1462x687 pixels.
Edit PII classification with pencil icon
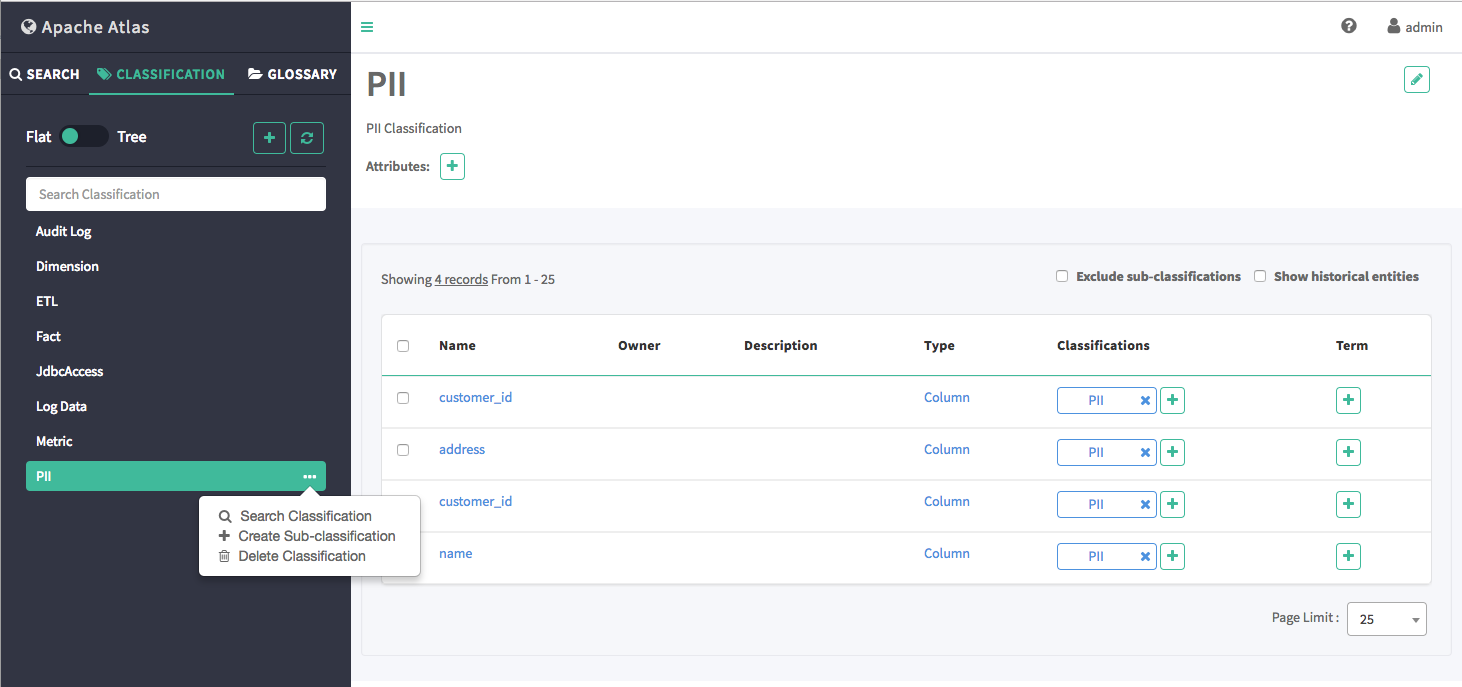click(1417, 80)
